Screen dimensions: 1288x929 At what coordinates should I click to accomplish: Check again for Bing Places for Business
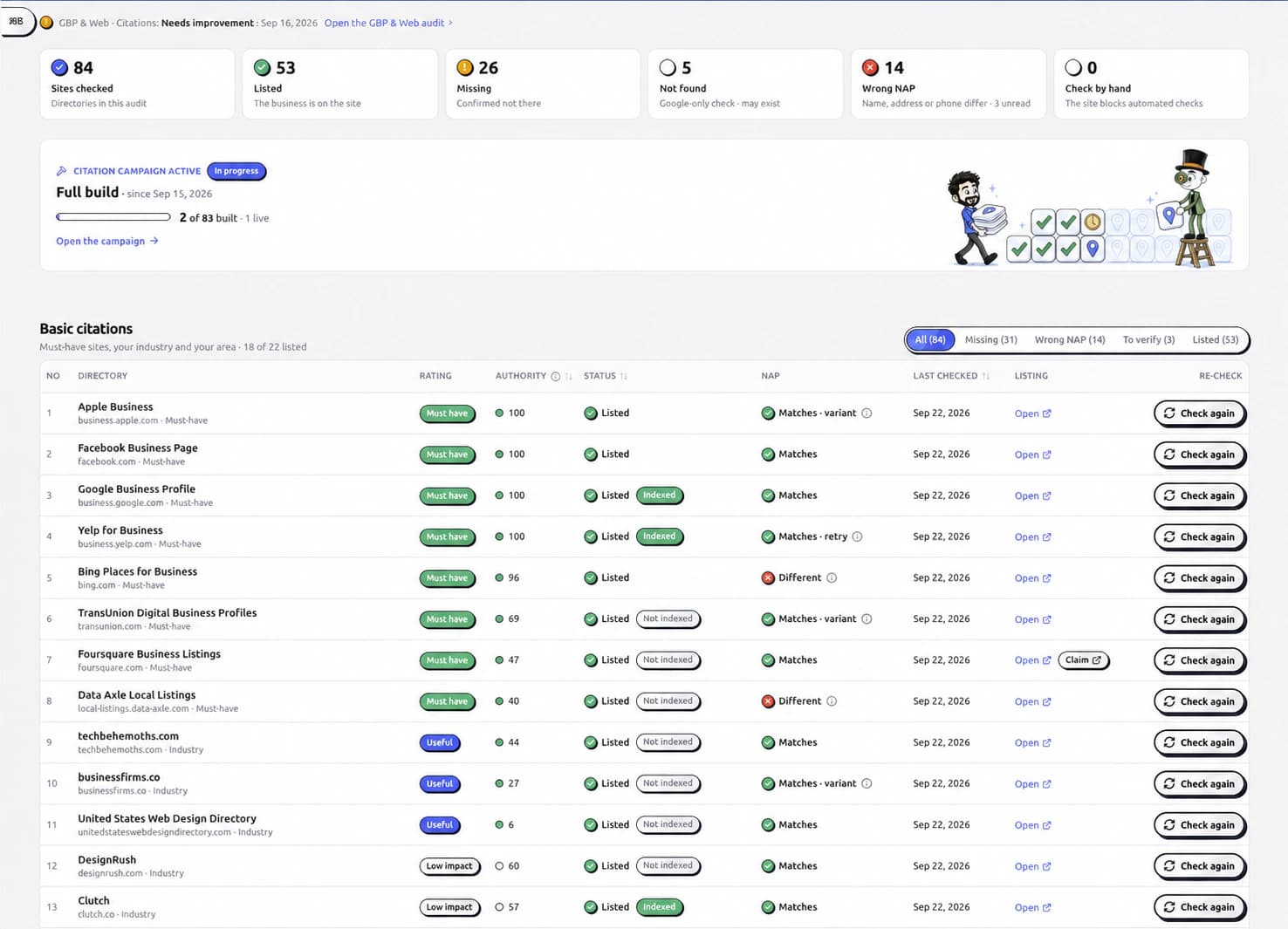click(1199, 577)
